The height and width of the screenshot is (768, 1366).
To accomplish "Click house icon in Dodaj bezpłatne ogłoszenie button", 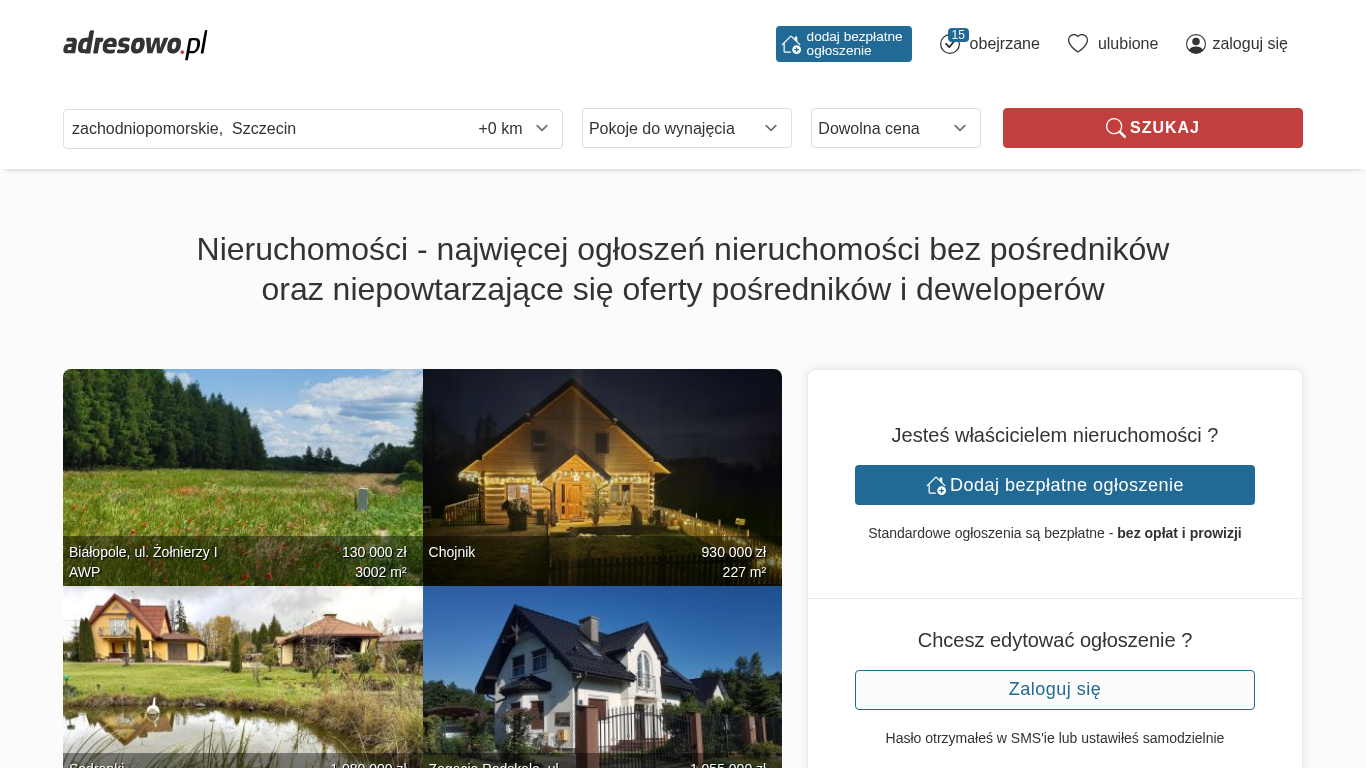I will (x=936, y=485).
